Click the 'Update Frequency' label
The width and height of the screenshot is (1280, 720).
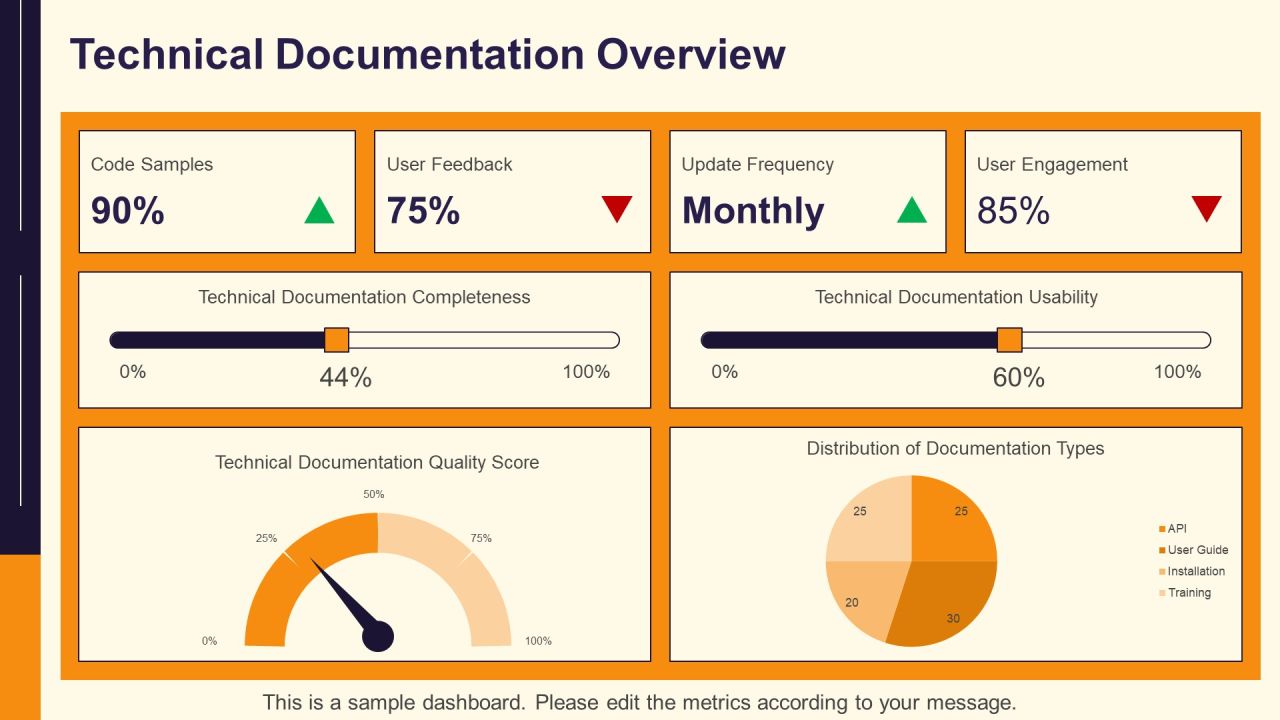(757, 165)
